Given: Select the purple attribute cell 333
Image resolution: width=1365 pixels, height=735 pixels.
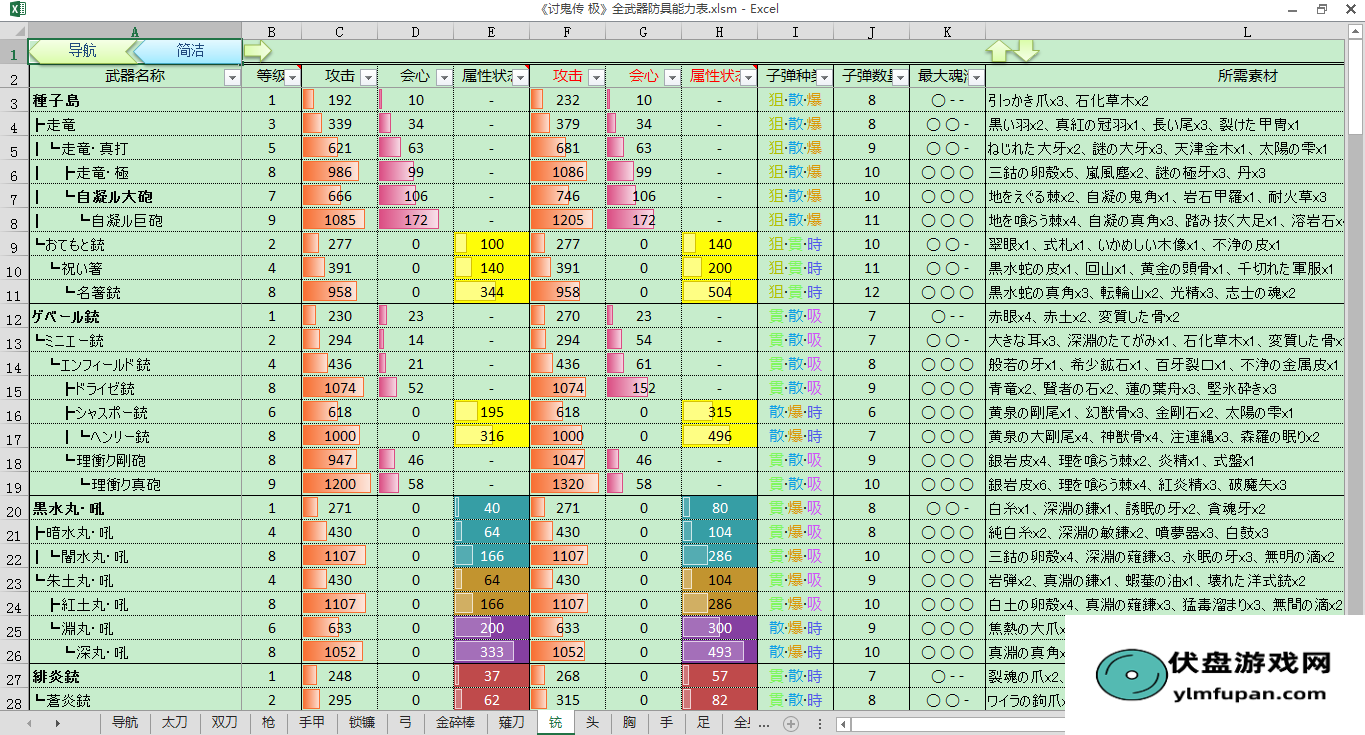Looking at the screenshot, I should pos(491,652).
